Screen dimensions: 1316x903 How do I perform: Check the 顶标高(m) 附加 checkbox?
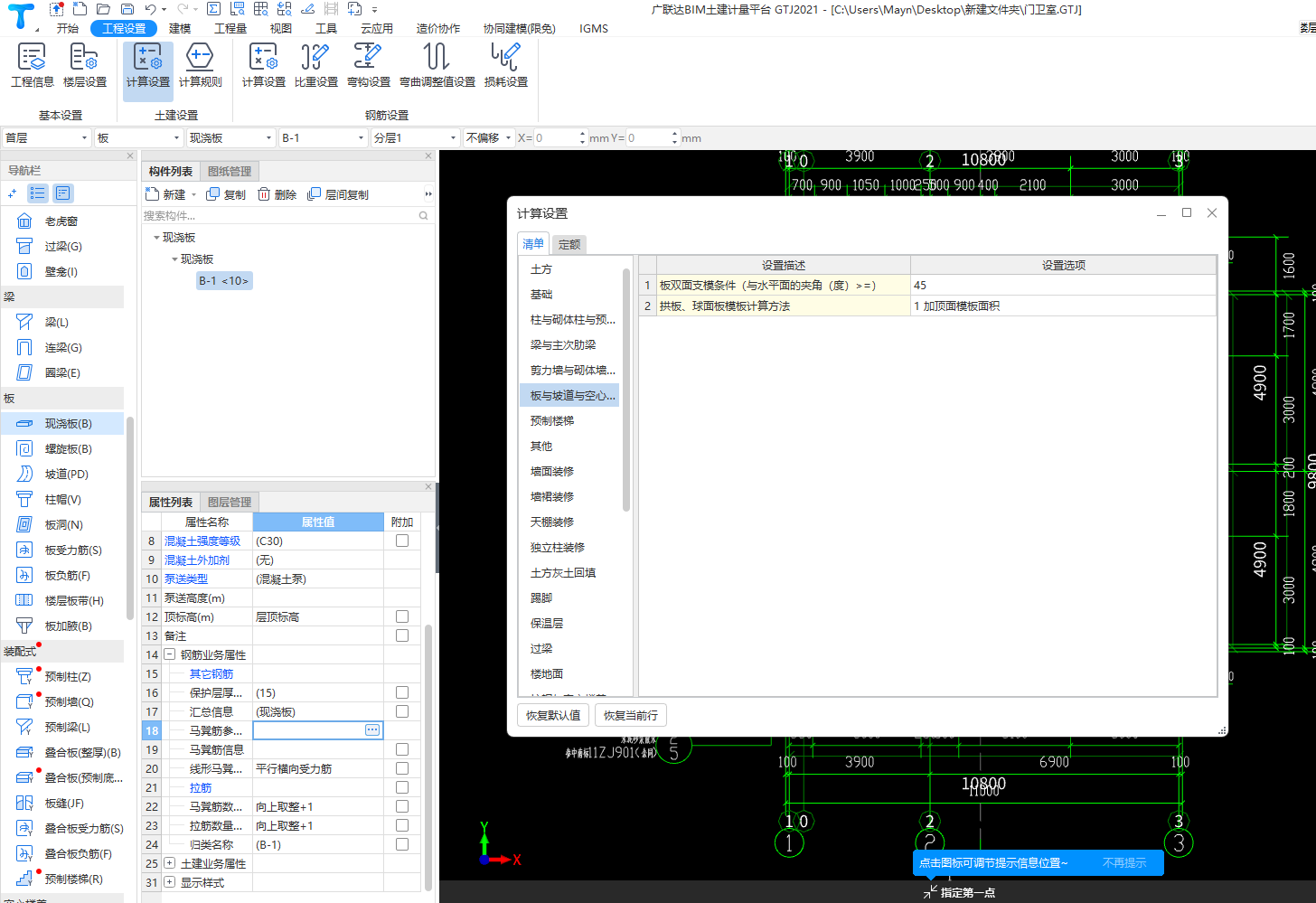click(x=402, y=616)
